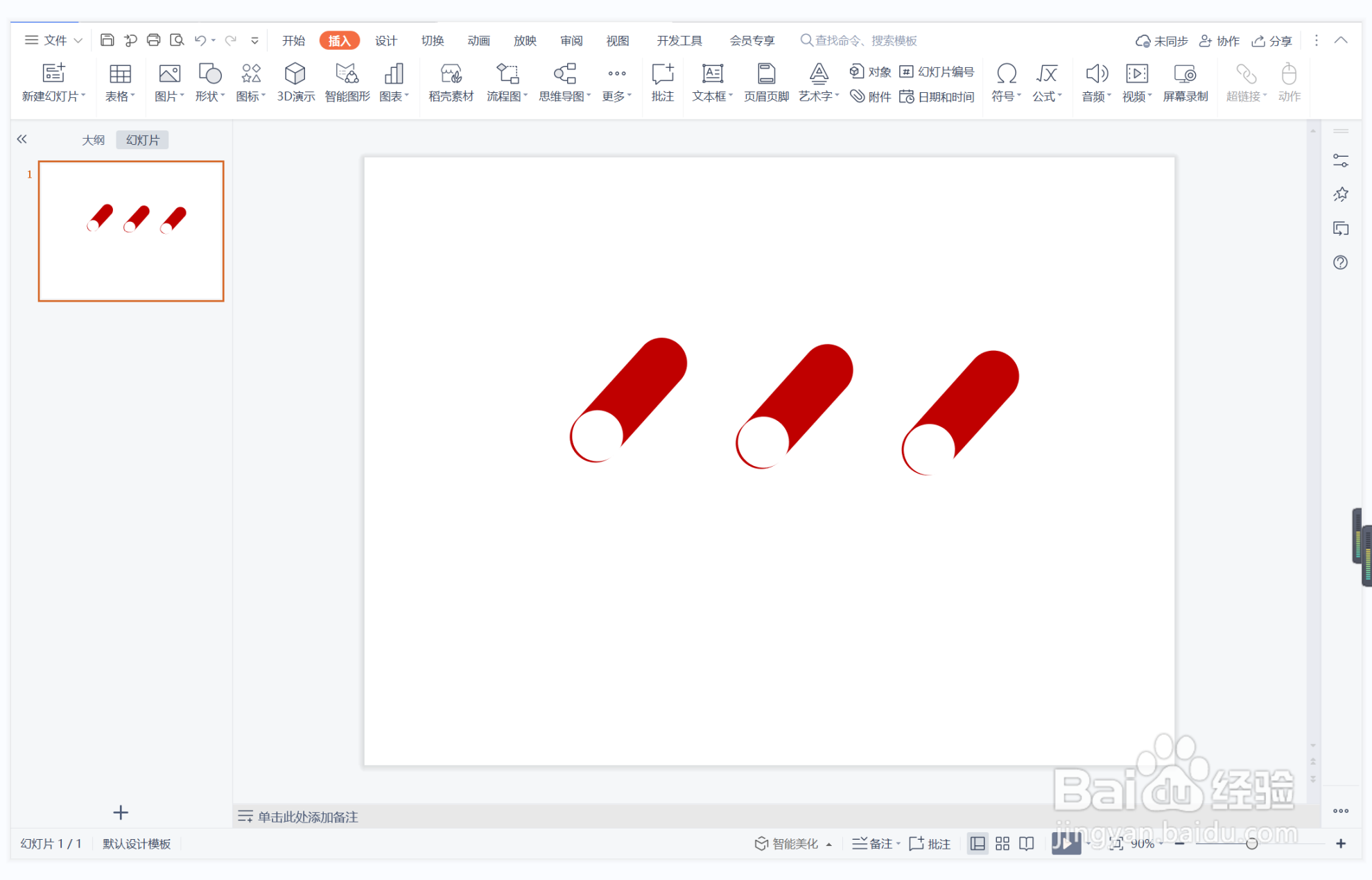Viewport: 1372px width, 880px height.
Task: Open the 大纲 outline tab
Action: pos(93,140)
